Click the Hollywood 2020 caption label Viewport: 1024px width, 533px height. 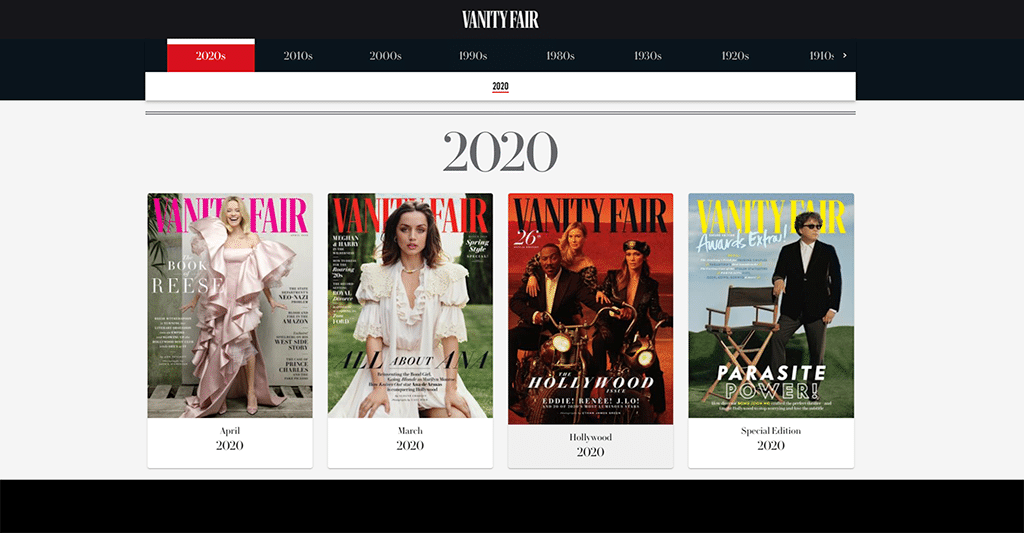click(x=590, y=445)
